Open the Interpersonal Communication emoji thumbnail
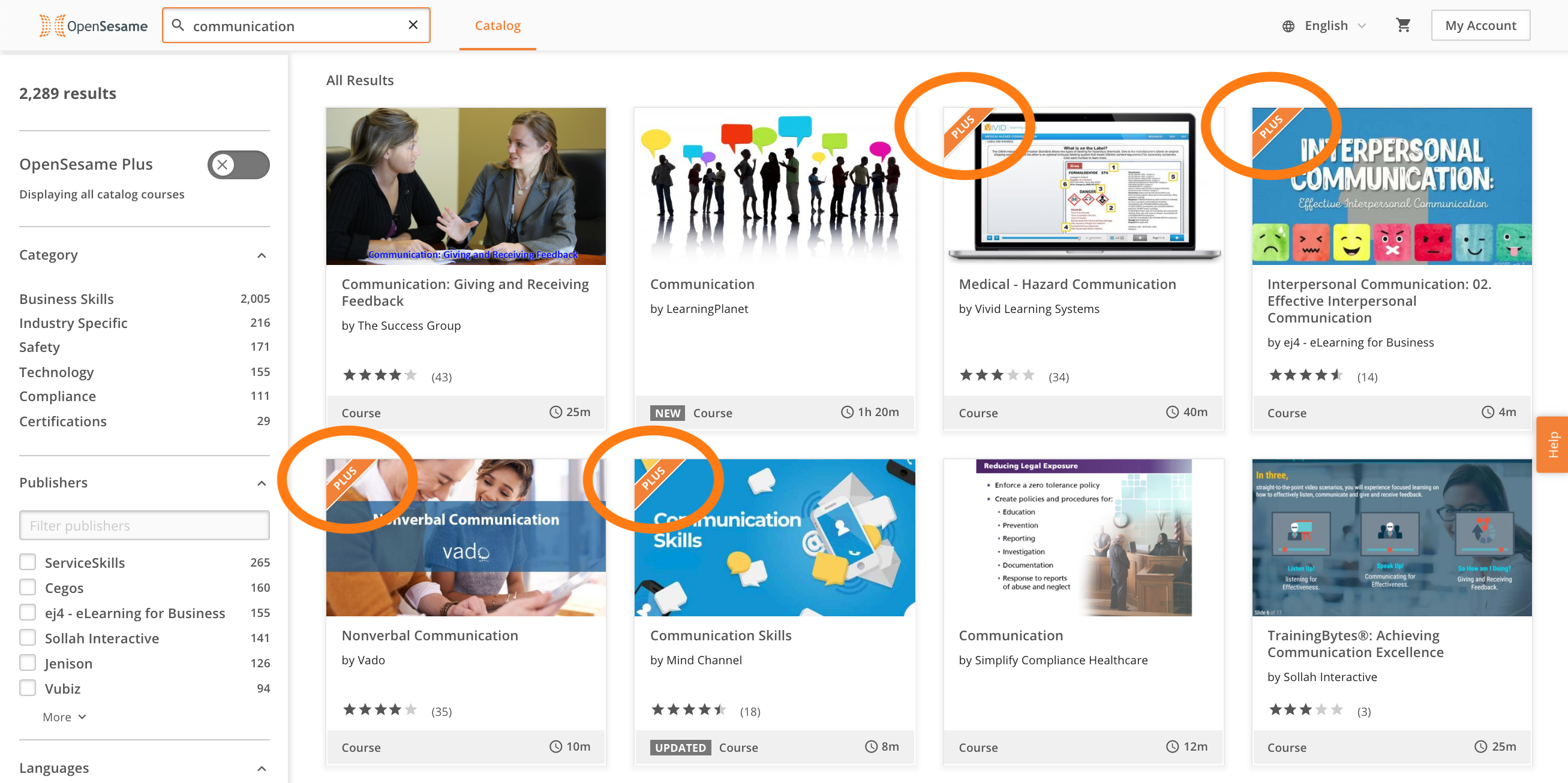The image size is (1568, 783). tap(1392, 186)
